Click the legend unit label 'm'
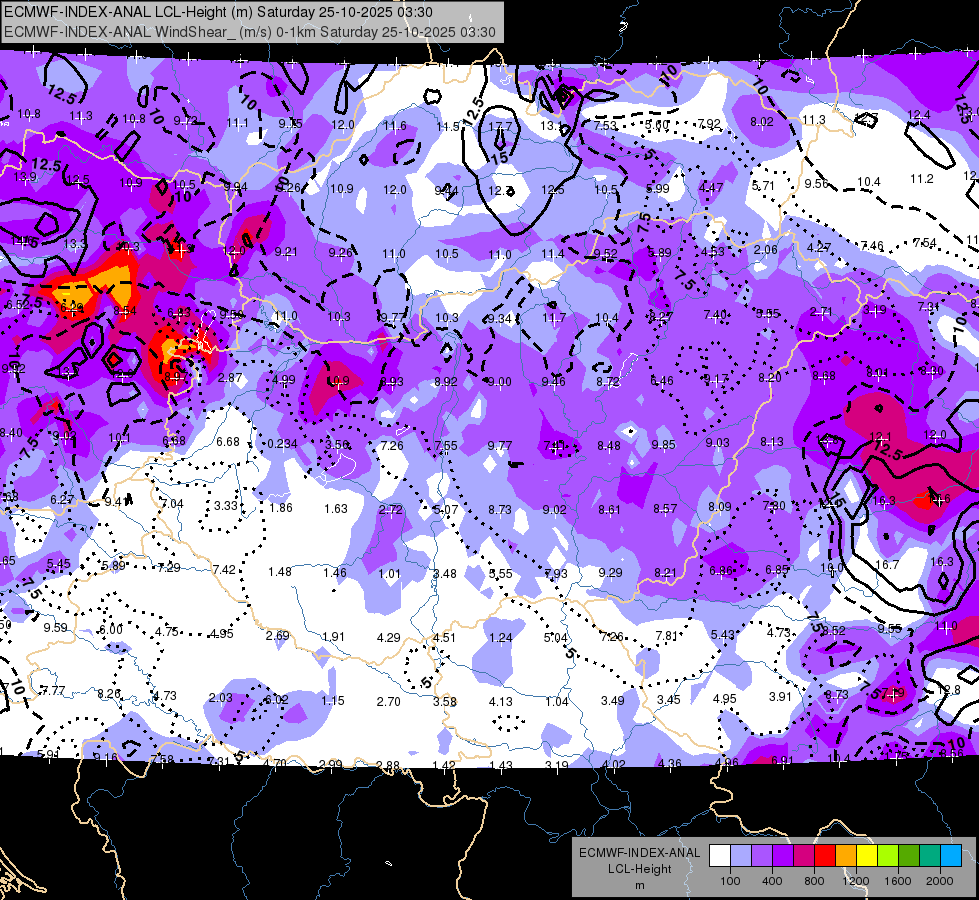 click(x=640, y=886)
